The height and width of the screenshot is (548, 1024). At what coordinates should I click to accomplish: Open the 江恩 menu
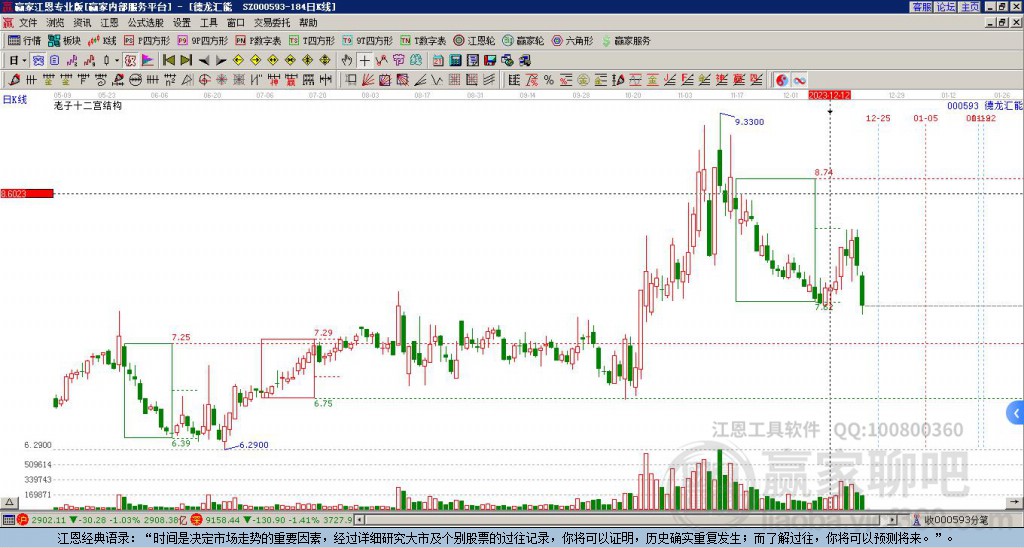point(109,23)
